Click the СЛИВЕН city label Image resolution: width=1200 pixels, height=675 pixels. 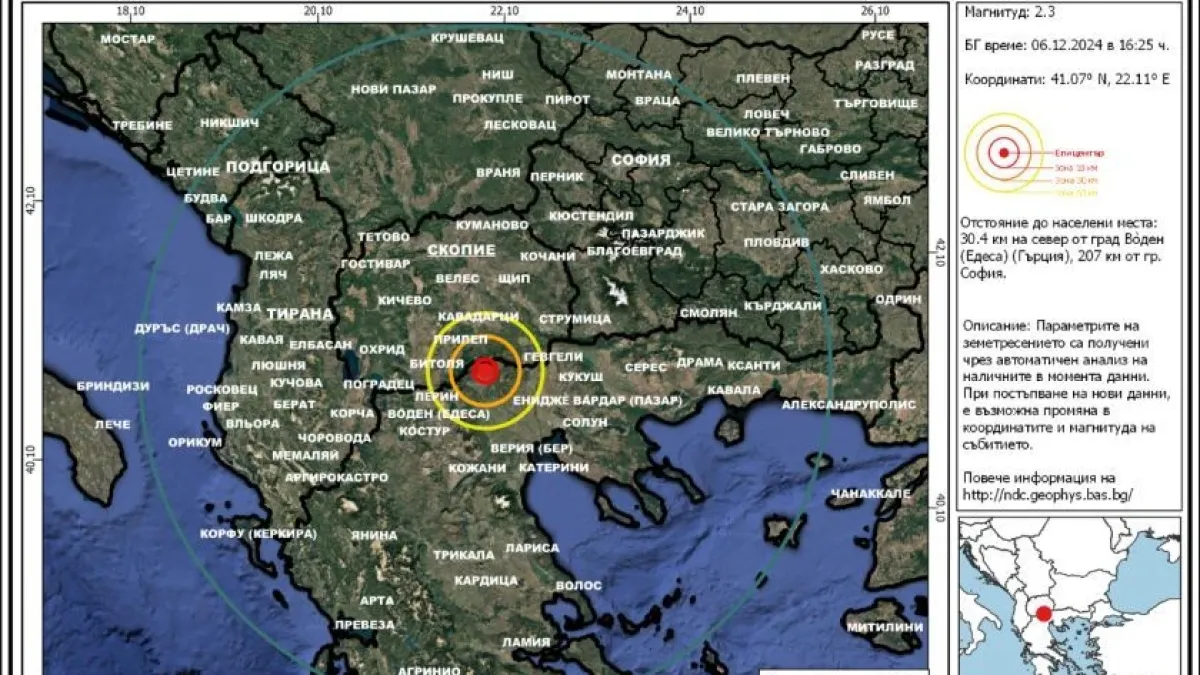(866, 174)
